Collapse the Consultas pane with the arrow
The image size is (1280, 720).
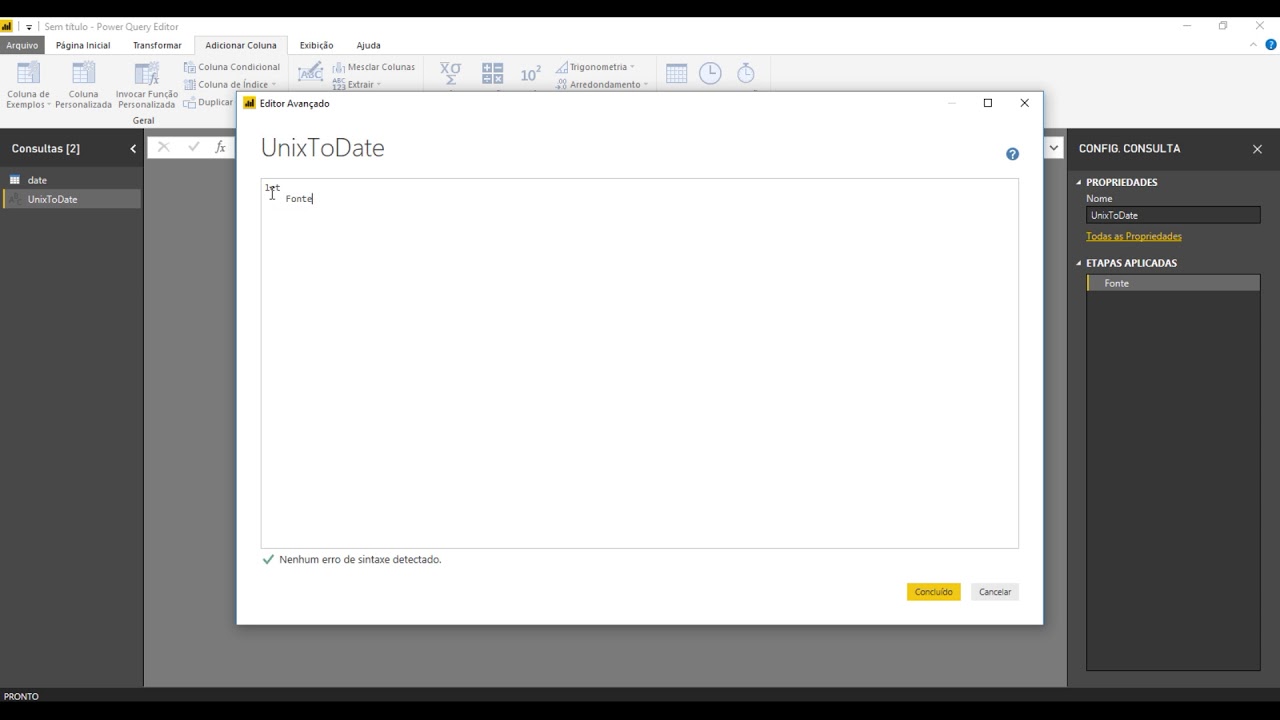tap(133, 149)
